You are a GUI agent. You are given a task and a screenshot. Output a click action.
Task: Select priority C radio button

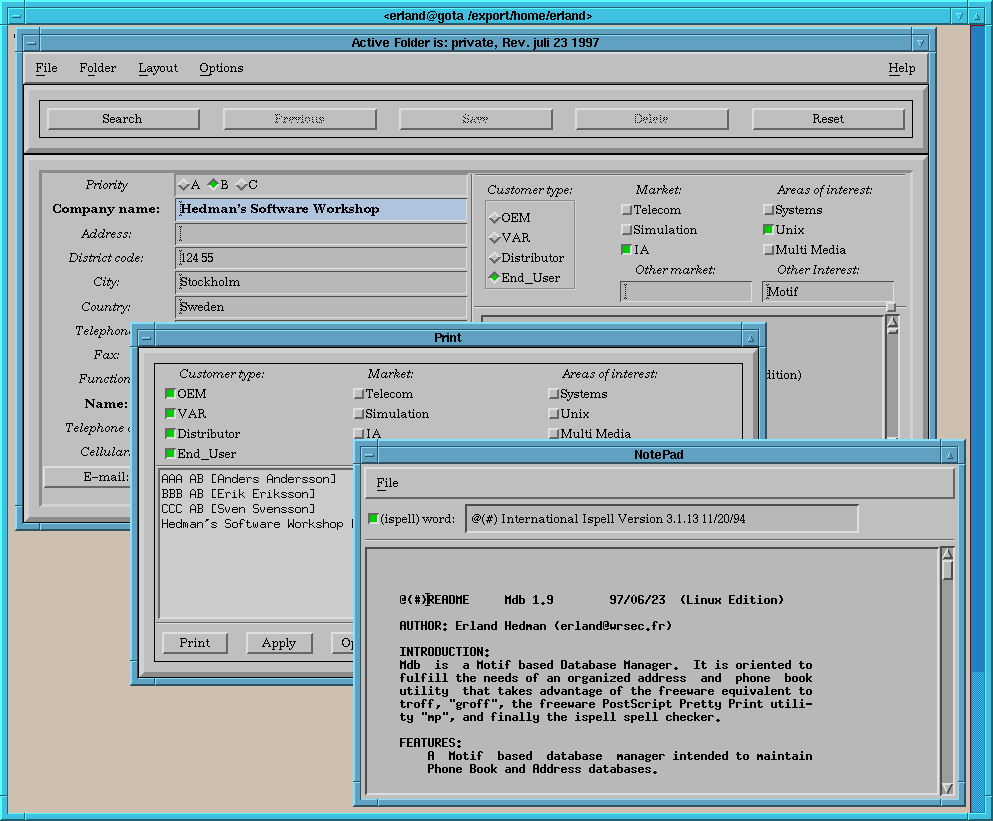coord(242,185)
